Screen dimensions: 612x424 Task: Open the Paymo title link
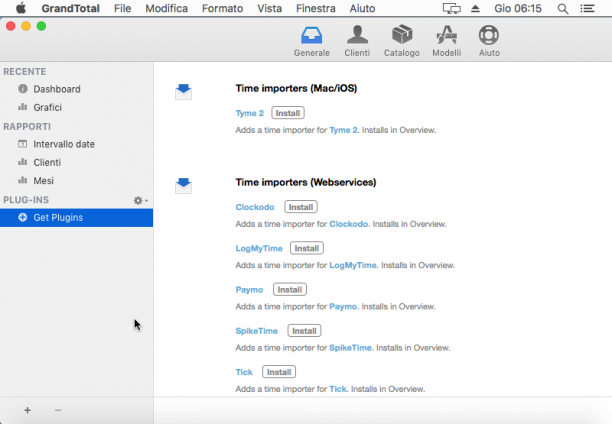point(249,290)
